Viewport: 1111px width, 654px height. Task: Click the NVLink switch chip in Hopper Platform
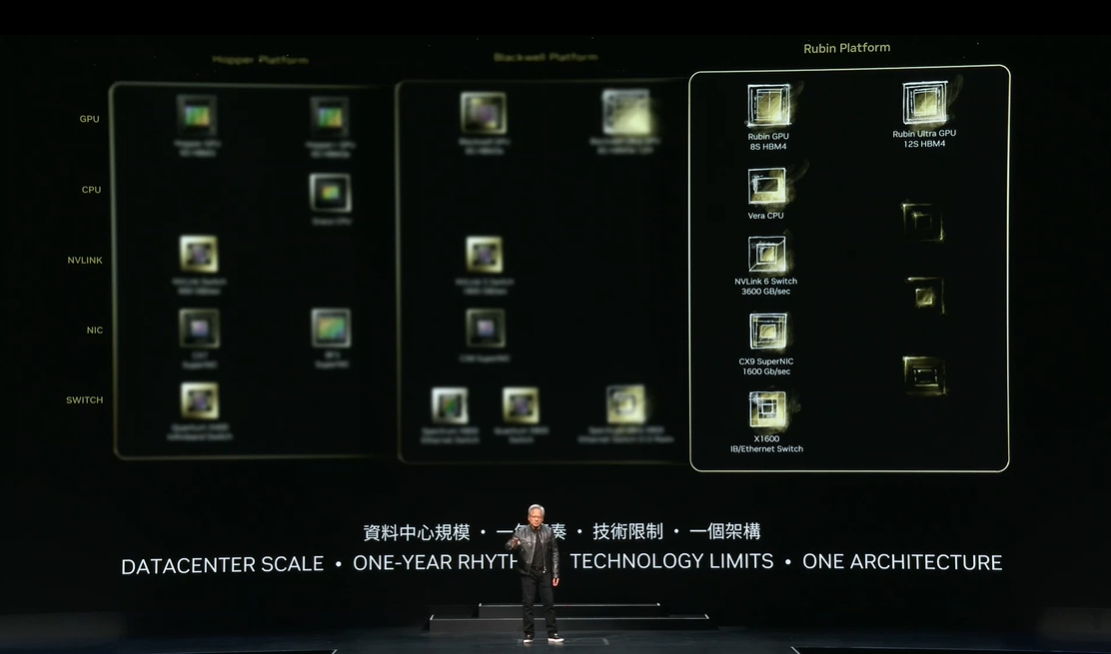(199, 254)
